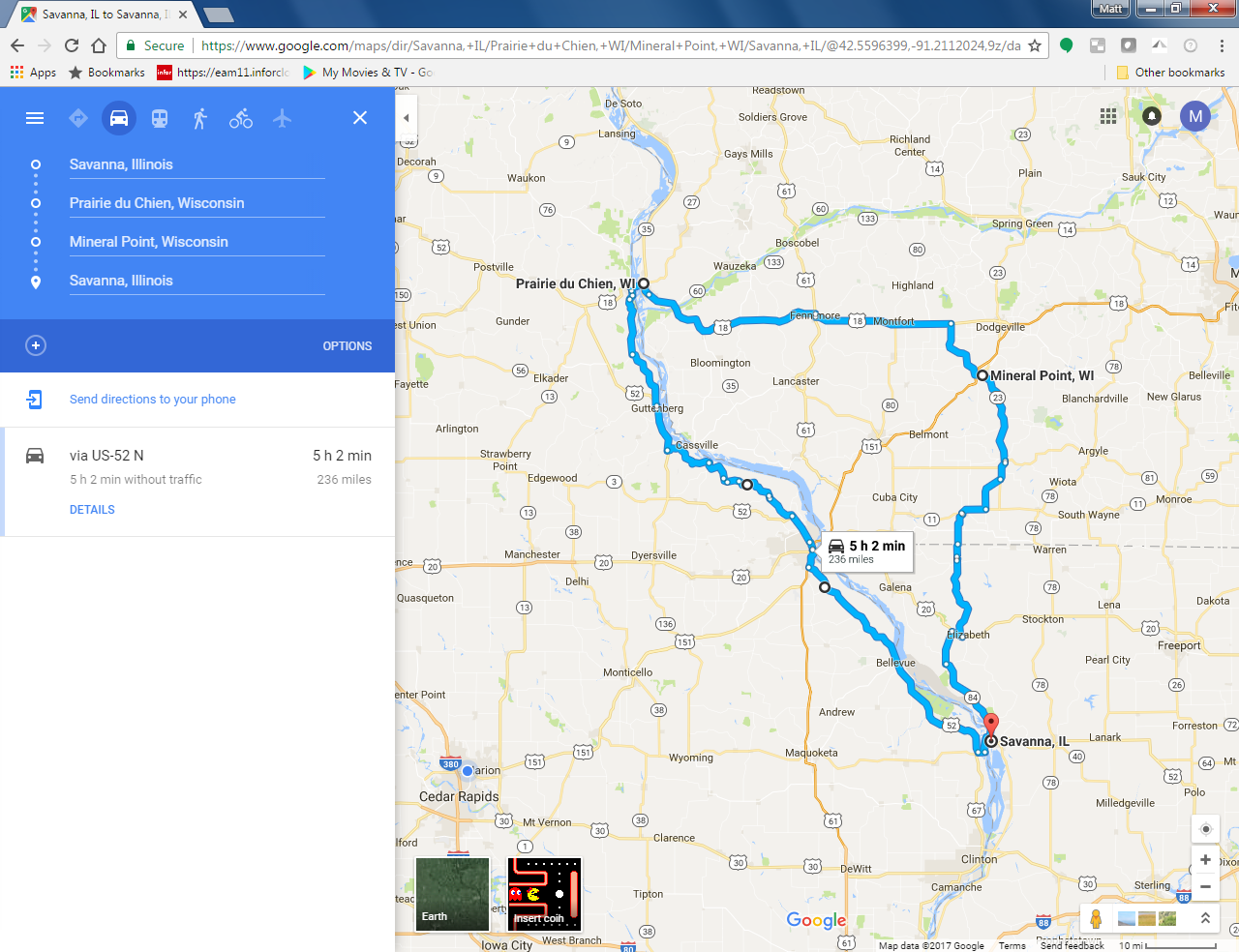1239x952 pixels.
Task: Zoom in the map with plus
Action: pos(1205,860)
